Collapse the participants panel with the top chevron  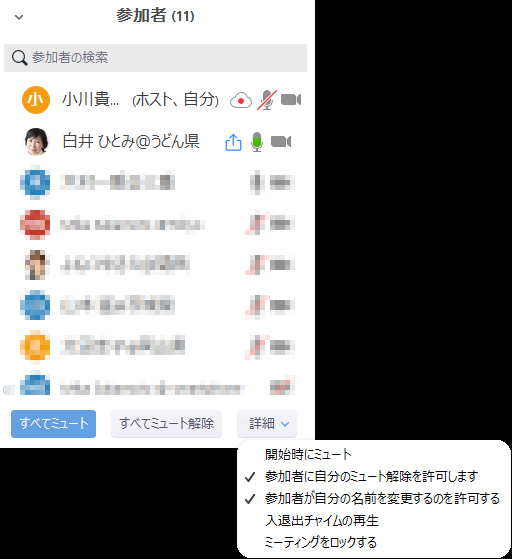pyautogui.click(x=19, y=17)
